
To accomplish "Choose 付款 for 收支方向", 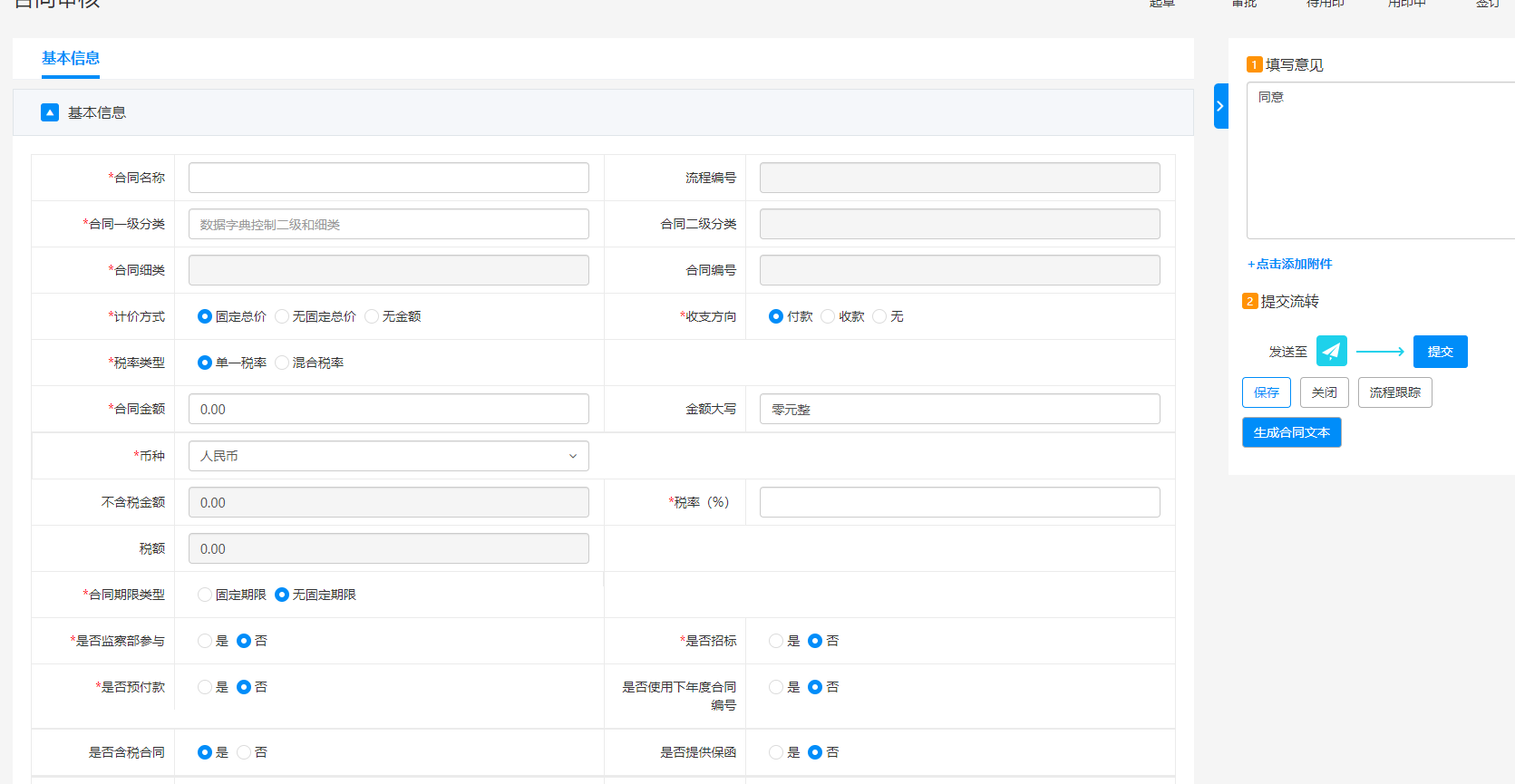I will (776, 316).
